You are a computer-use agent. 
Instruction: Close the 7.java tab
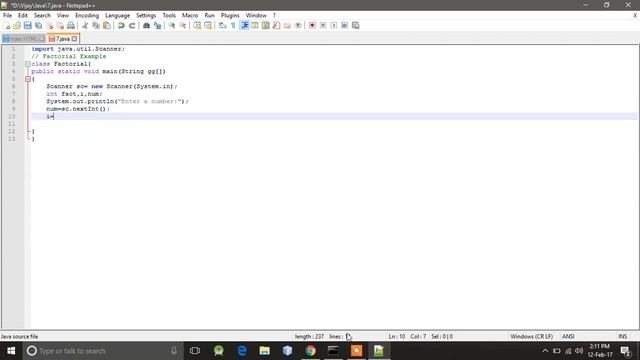74,39
